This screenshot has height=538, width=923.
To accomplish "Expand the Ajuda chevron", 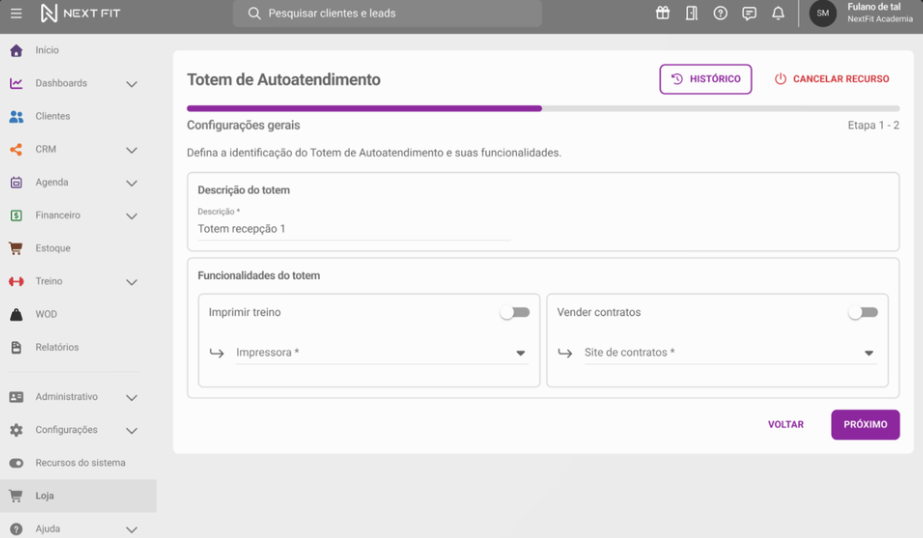I will tap(132, 529).
